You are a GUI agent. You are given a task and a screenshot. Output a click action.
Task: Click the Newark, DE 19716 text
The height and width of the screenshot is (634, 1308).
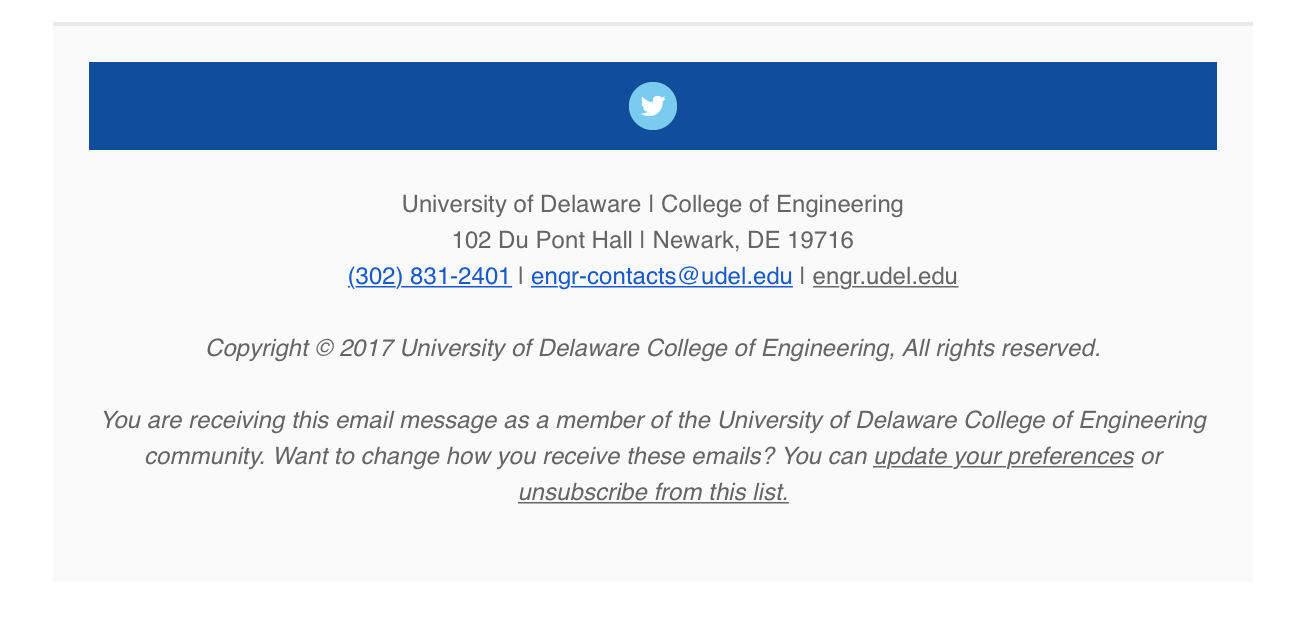click(x=753, y=240)
